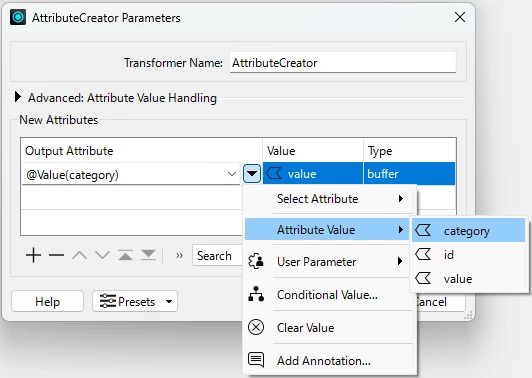
Task: Click the move row up arrow icon
Action: coord(79,255)
